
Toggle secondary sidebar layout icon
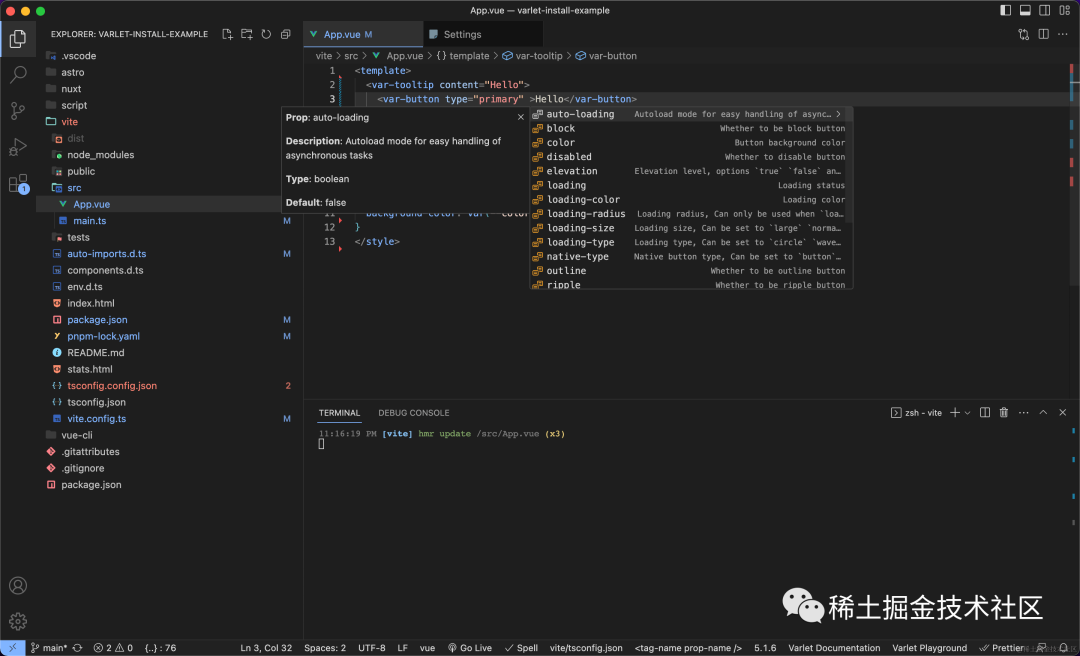coord(1045,10)
